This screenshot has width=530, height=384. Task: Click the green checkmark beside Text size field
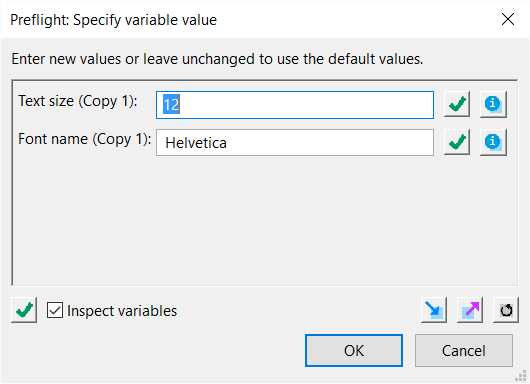[x=457, y=104]
